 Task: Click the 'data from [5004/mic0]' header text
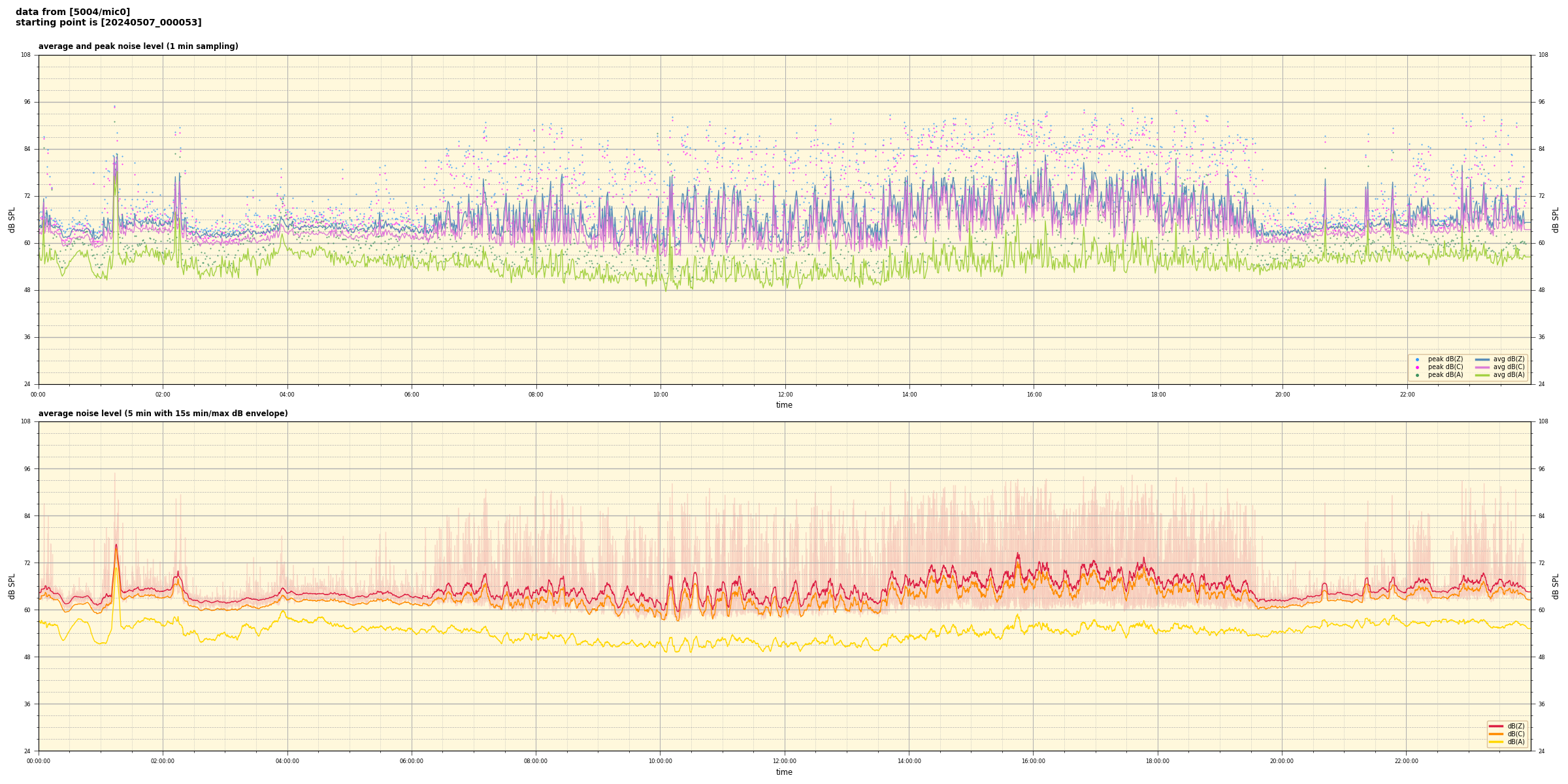[x=73, y=12]
